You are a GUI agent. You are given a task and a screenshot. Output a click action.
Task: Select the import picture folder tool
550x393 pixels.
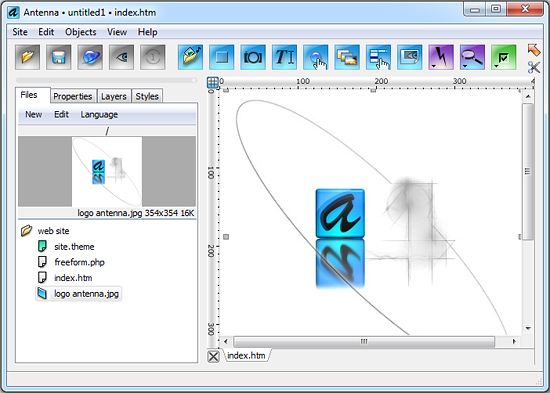[x=190, y=57]
